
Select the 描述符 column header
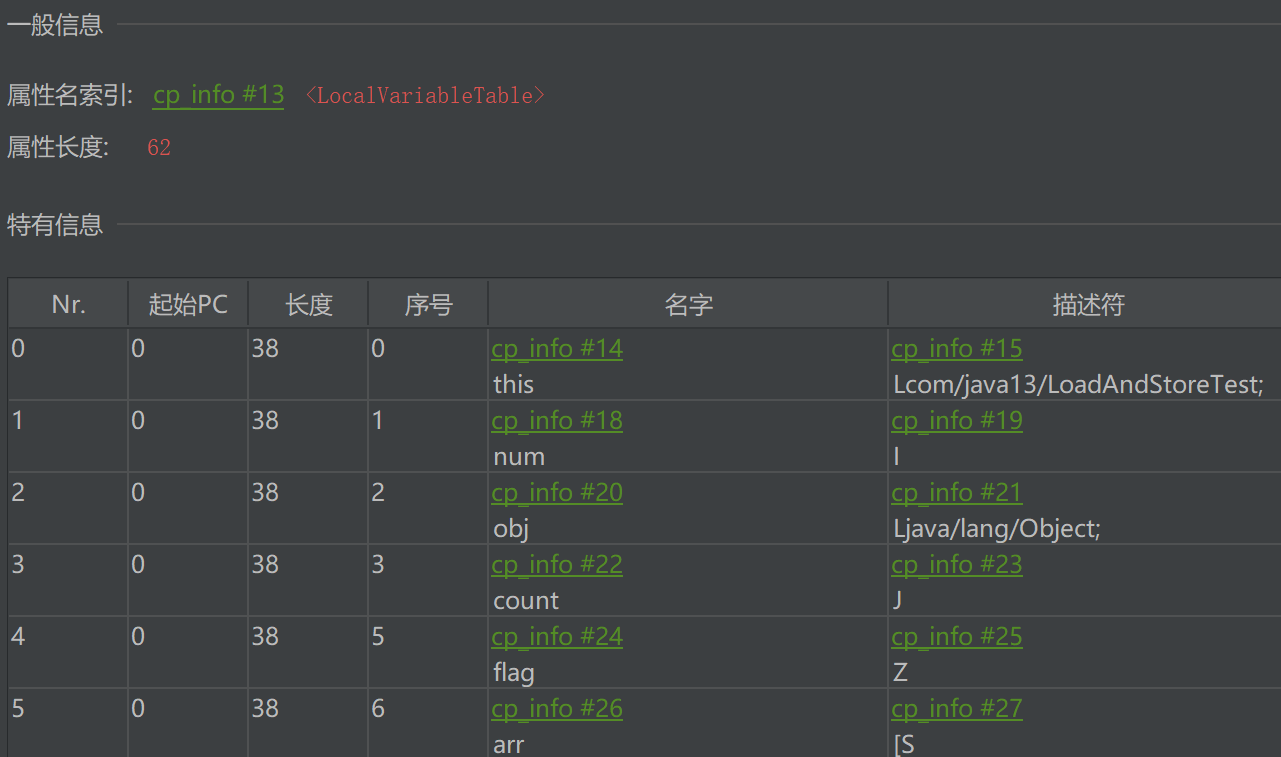[1087, 304]
